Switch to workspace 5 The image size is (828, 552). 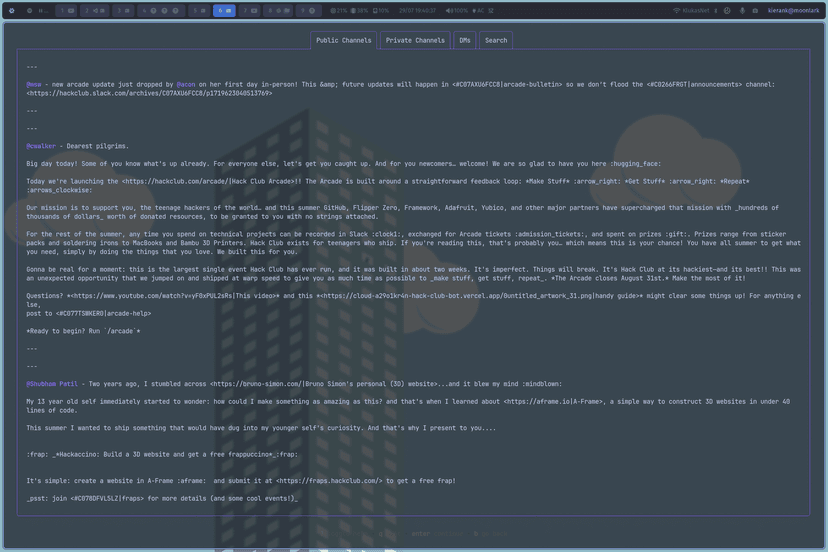tap(195, 11)
